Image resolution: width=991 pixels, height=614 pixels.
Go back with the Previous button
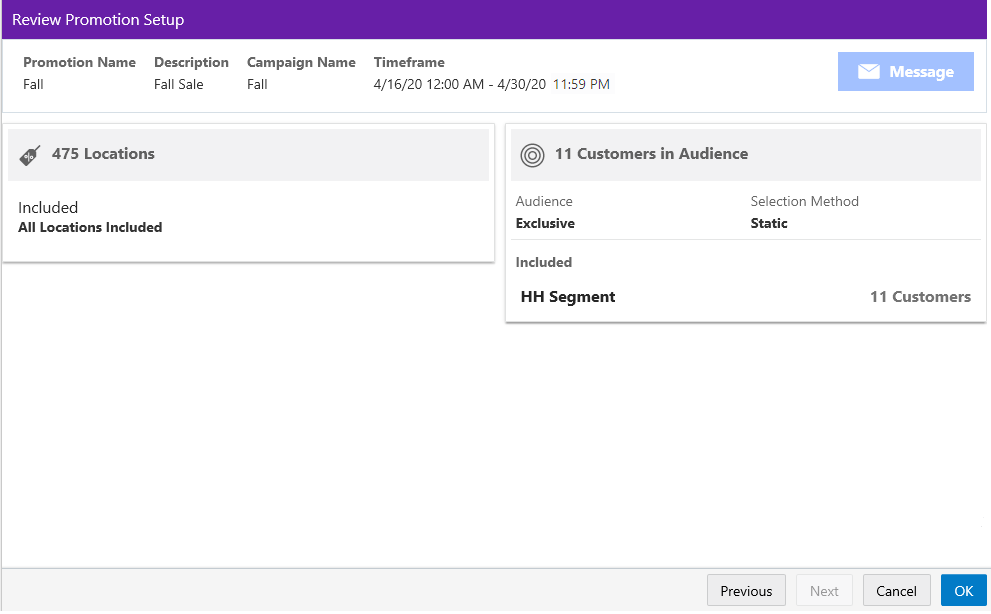tap(746, 591)
